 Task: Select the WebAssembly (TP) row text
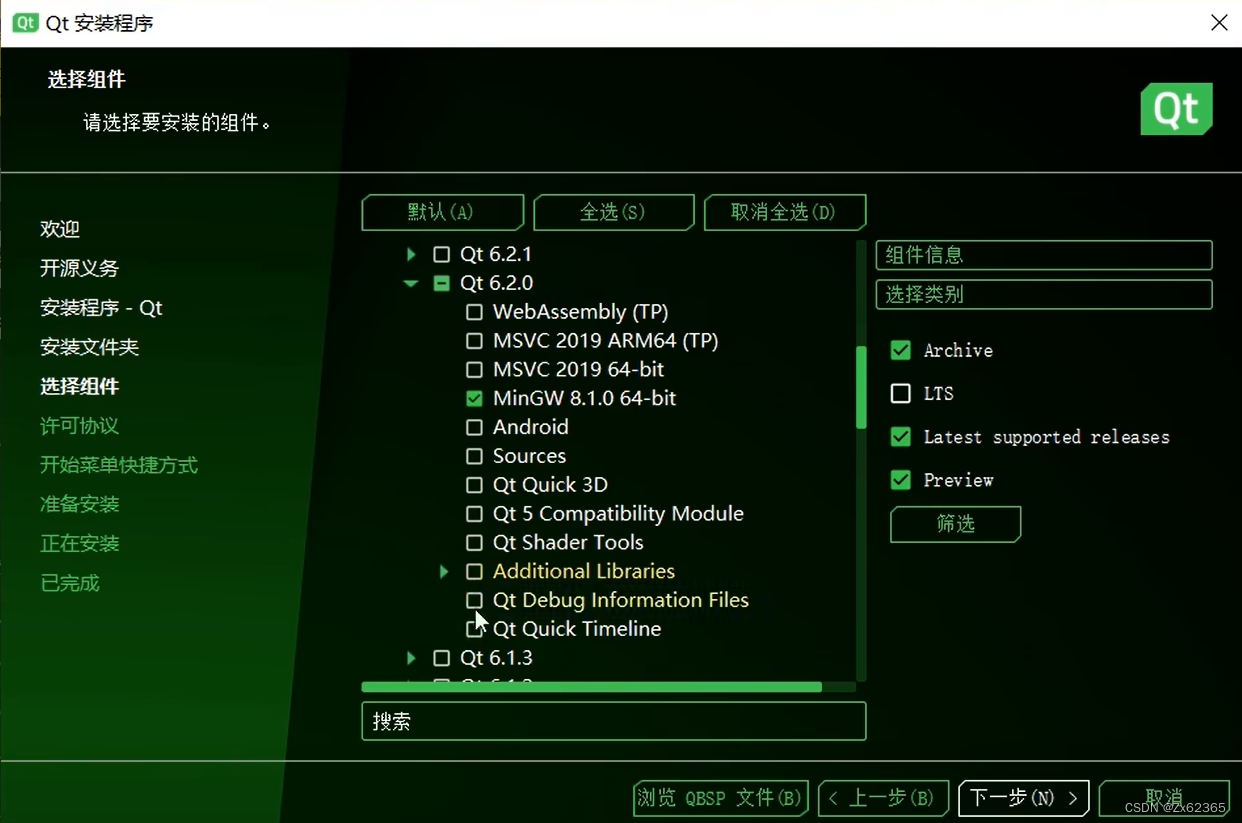580,312
